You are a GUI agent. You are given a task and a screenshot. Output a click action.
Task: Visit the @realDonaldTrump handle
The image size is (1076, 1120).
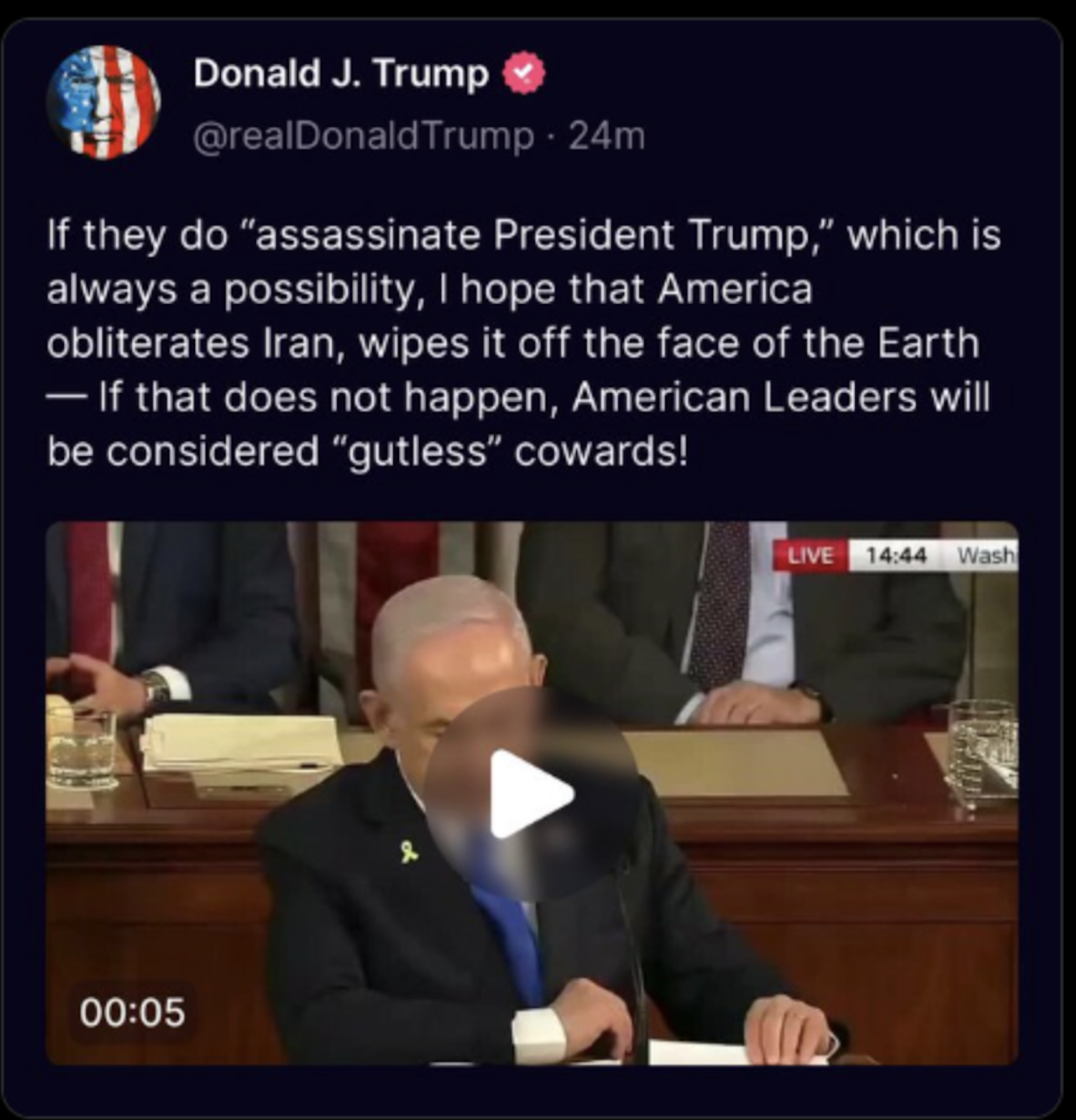click(x=364, y=136)
